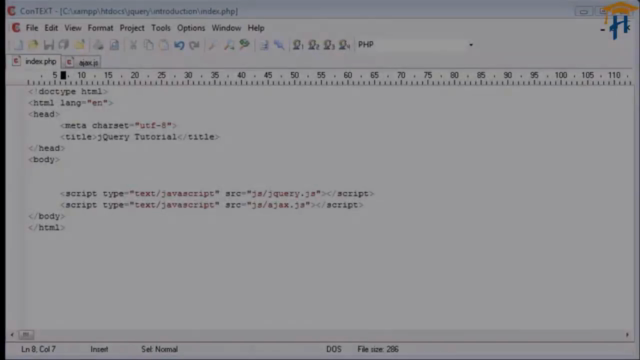640x360 pixels.
Task: Click the html lang="en" line
Action: click(70, 103)
